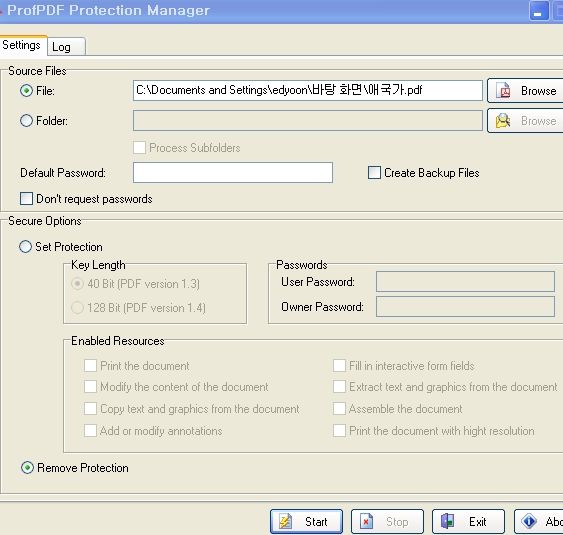Check Assemble the document option
Viewport: 563px width, 535px height.
click(339, 409)
